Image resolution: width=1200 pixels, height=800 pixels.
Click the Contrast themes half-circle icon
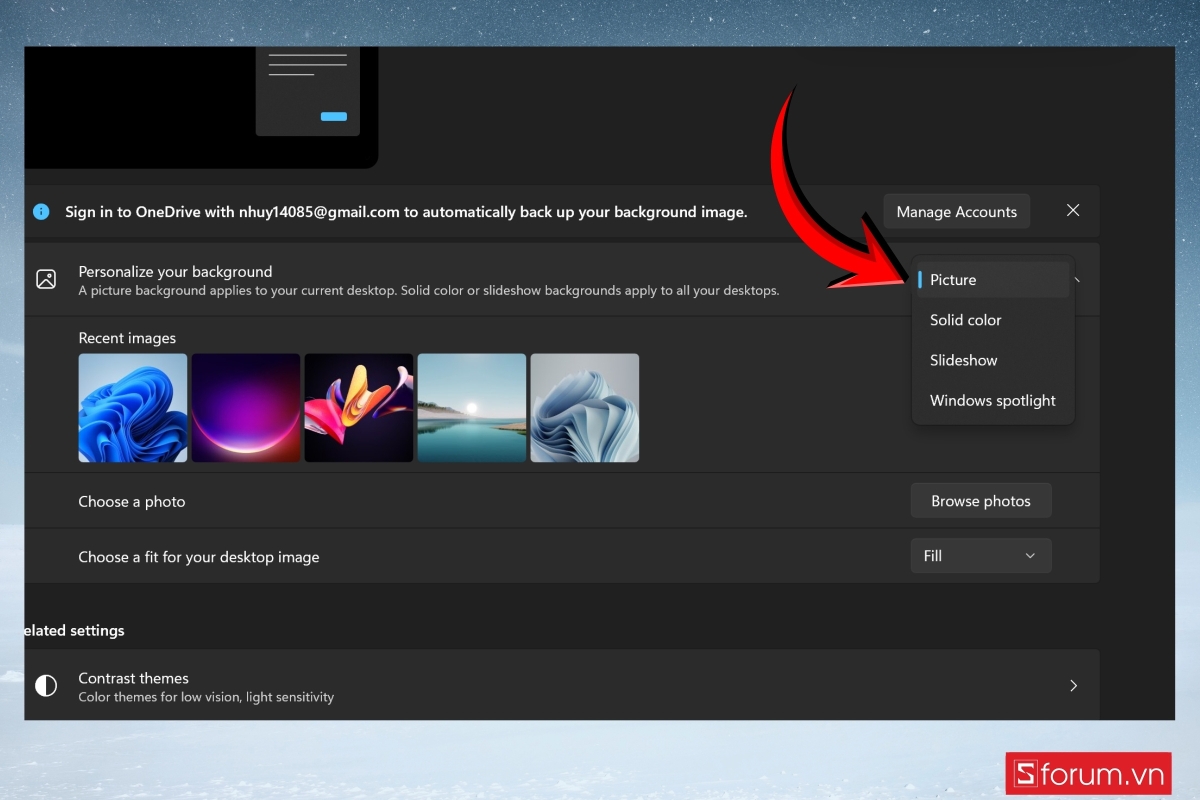click(x=45, y=686)
